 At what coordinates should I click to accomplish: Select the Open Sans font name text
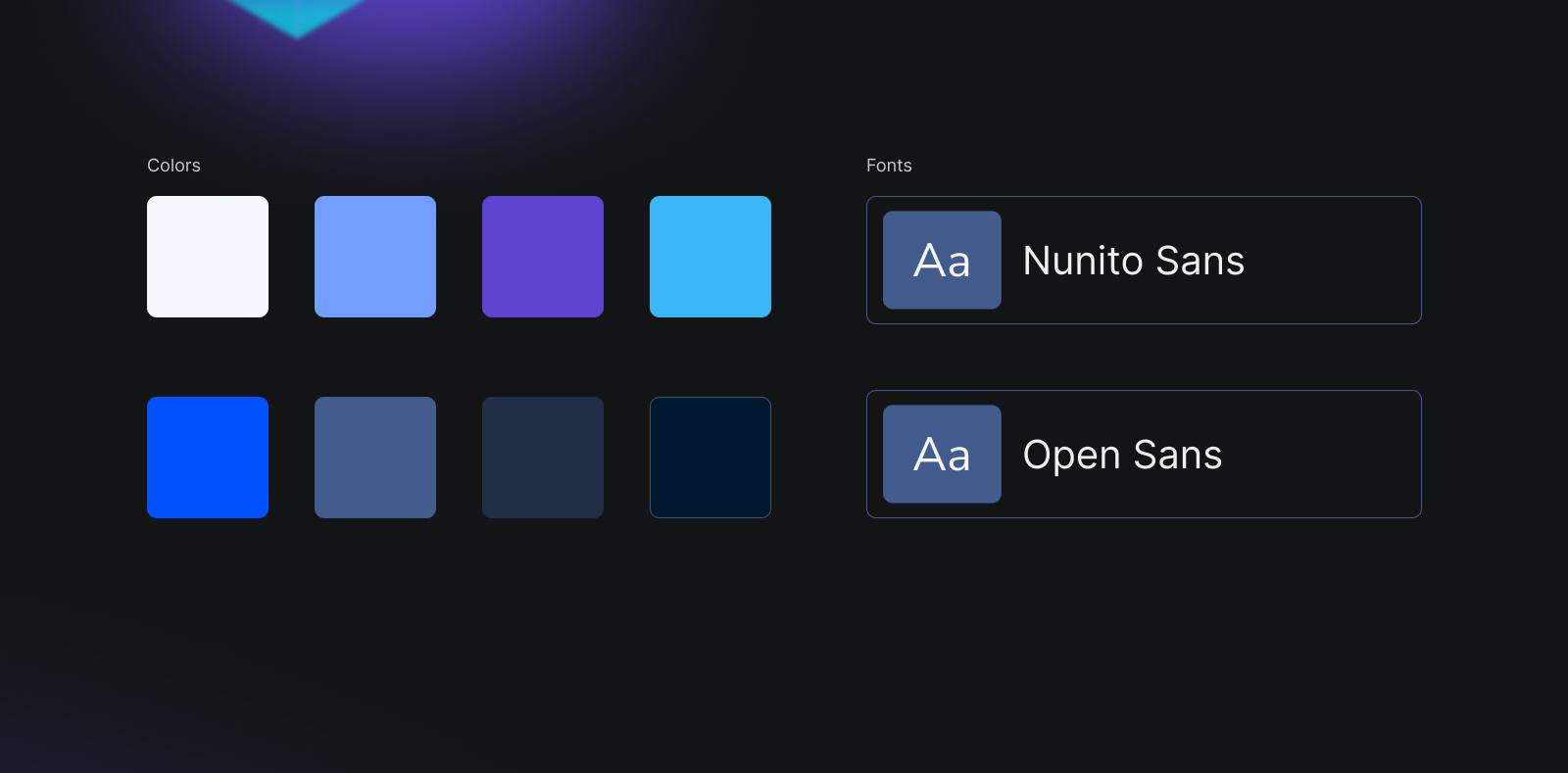pyautogui.click(x=1122, y=455)
